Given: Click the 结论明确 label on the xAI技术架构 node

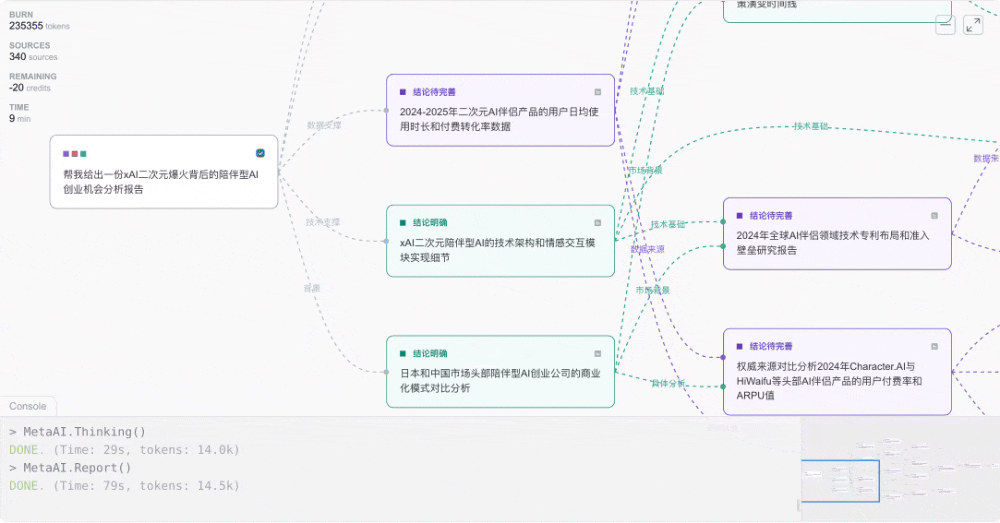Looking at the screenshot, I should [x=430, y=223].
